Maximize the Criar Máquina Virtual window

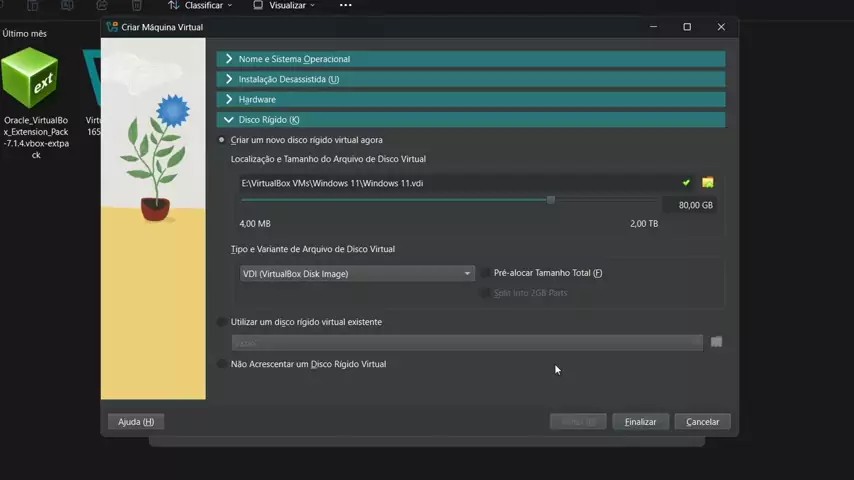(687, 27)
